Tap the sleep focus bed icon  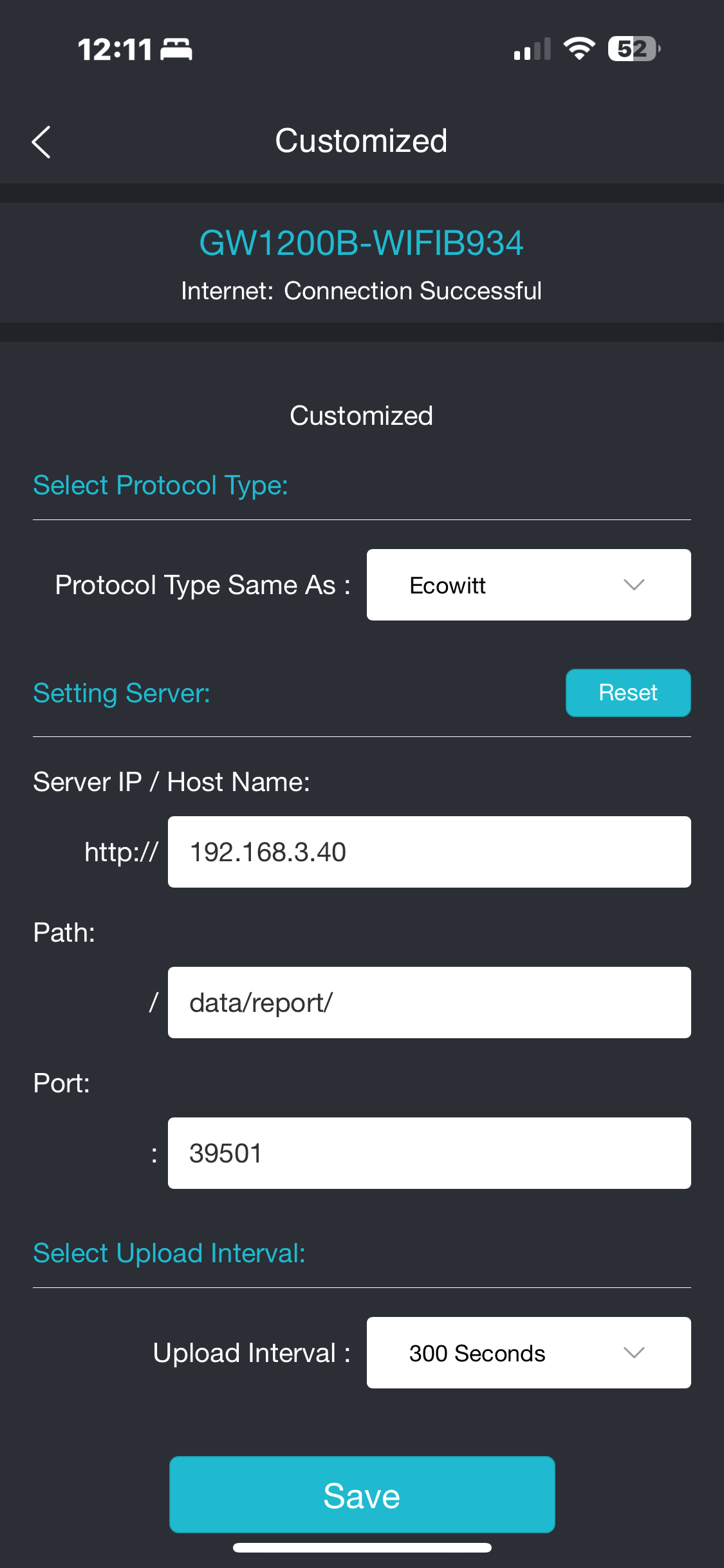[x=176, y=50]
